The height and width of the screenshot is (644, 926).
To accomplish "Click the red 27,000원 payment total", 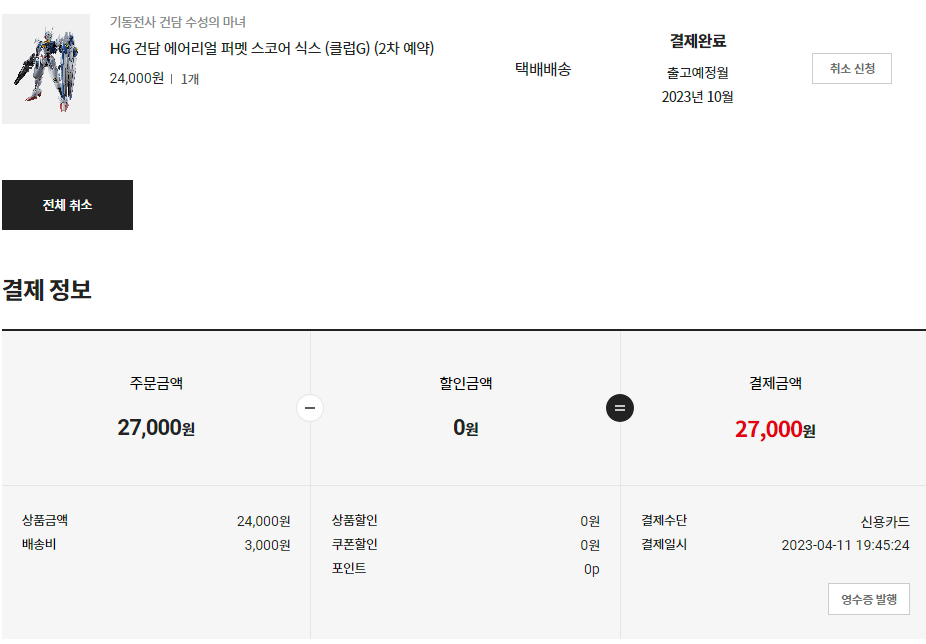I will (x=775, y=429).
